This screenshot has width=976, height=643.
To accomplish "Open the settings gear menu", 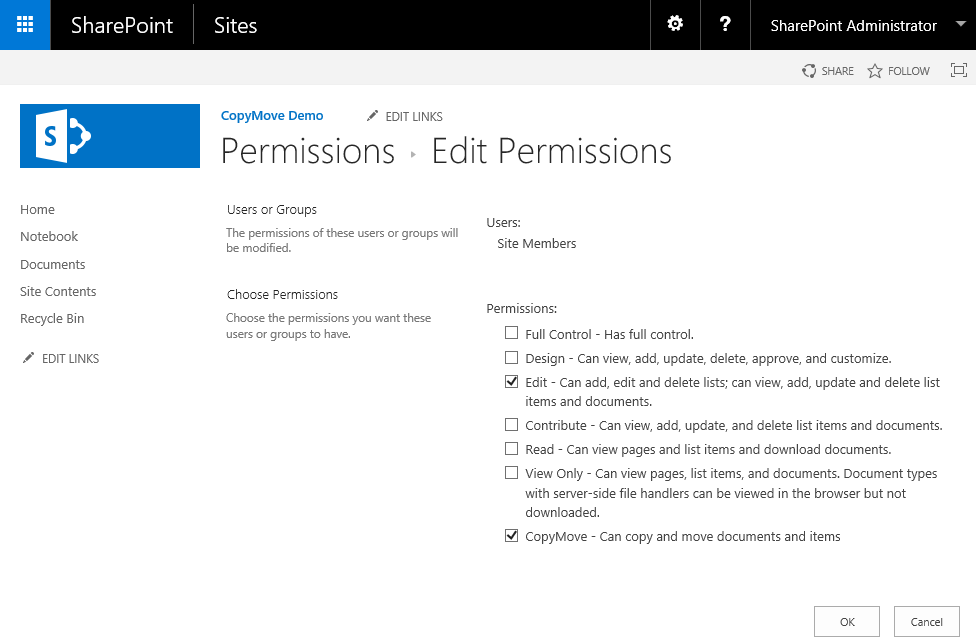I will [675, 25].
